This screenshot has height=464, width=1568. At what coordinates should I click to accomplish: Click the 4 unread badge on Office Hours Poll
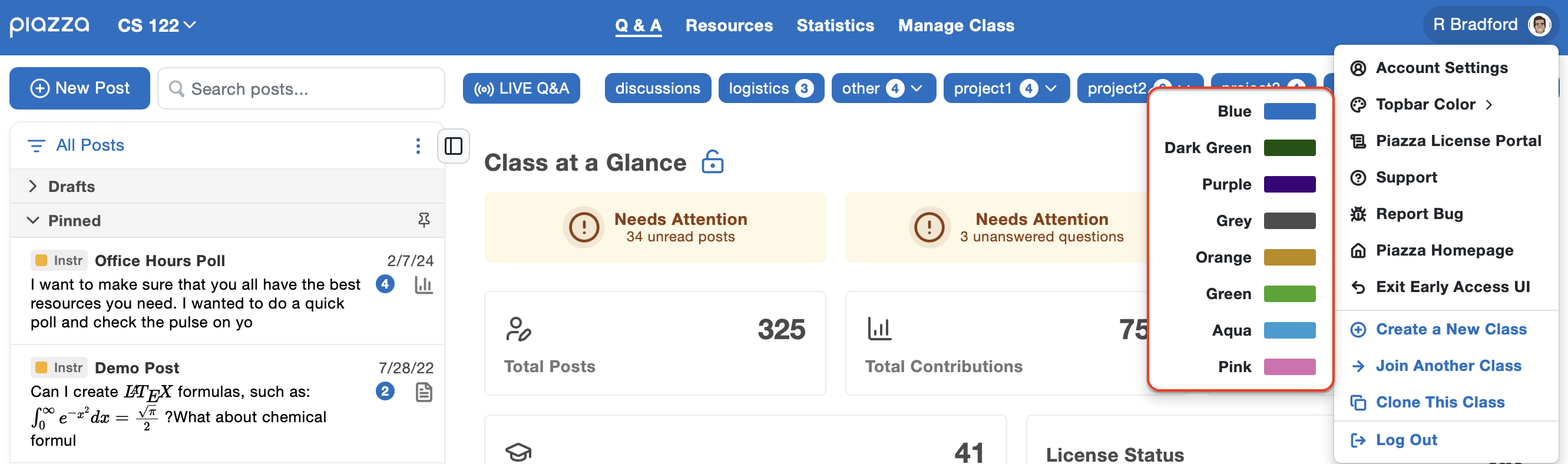click(x=385, y=284)
